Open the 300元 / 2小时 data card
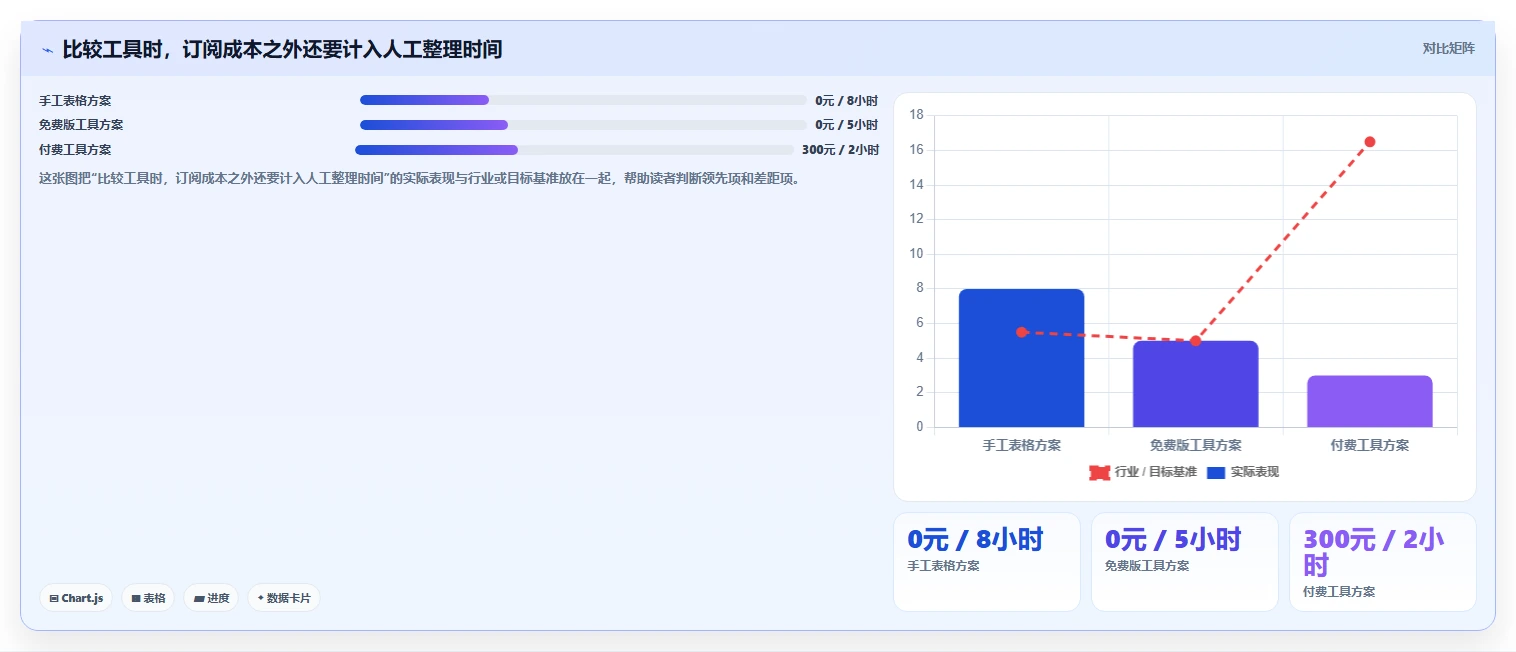Viewport: 1516px width, 652px height. click(x=1383, y=562)
